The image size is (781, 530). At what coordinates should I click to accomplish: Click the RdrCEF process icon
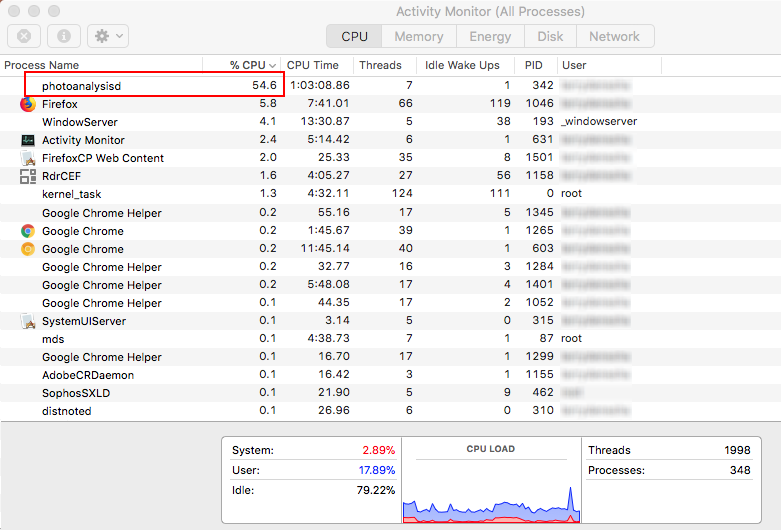coord(28,176)
